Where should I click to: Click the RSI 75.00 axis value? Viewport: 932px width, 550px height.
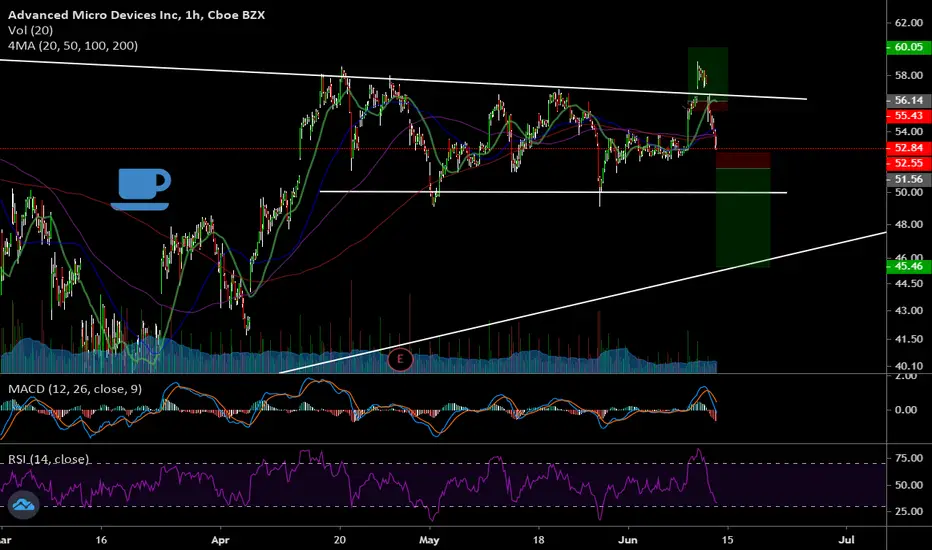909,458
